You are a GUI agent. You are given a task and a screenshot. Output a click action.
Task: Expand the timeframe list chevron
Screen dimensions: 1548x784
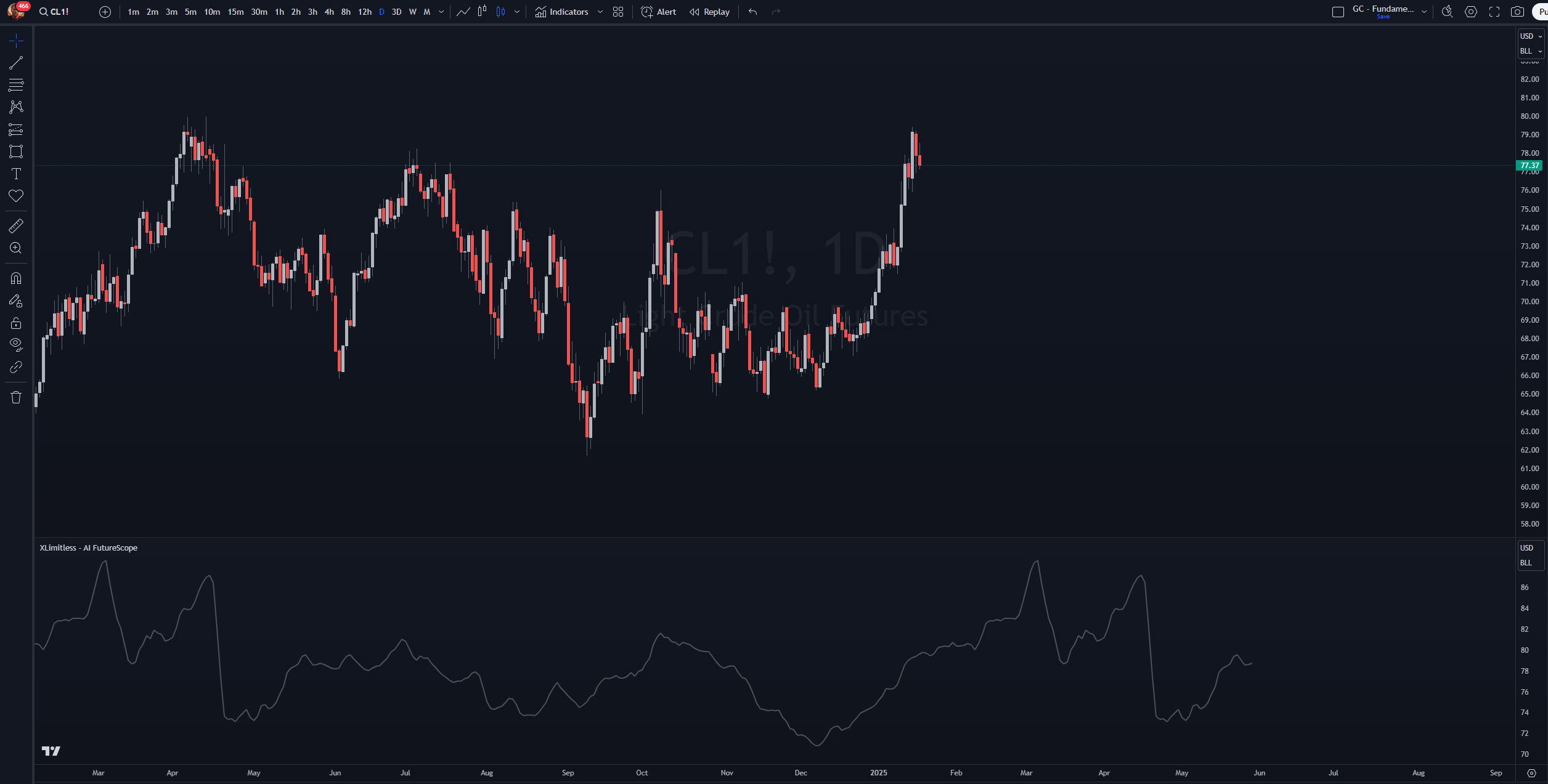tap(441, 12)
